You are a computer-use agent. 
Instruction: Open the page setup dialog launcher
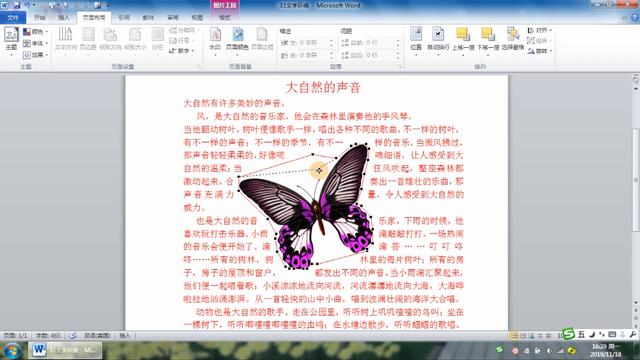click(199, 67)
